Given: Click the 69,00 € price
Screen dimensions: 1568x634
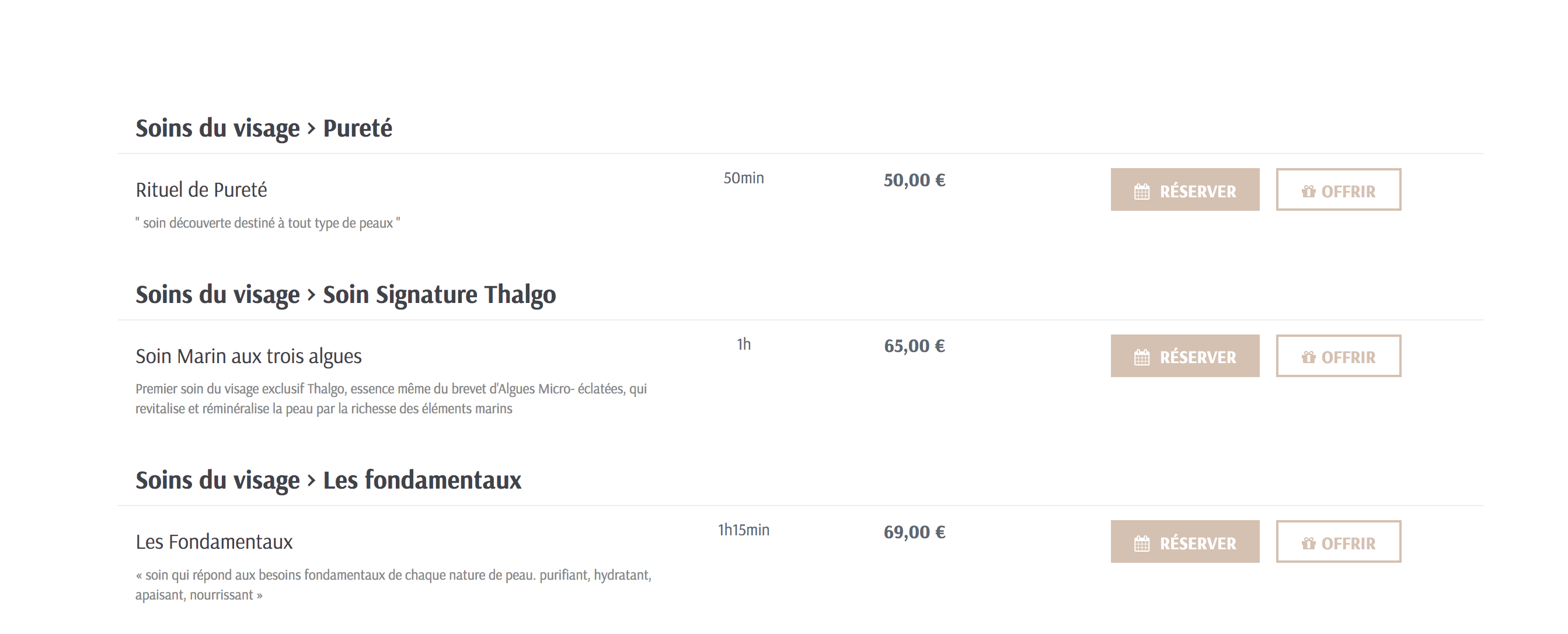Looking at the screenshot, I should (914, 532).
